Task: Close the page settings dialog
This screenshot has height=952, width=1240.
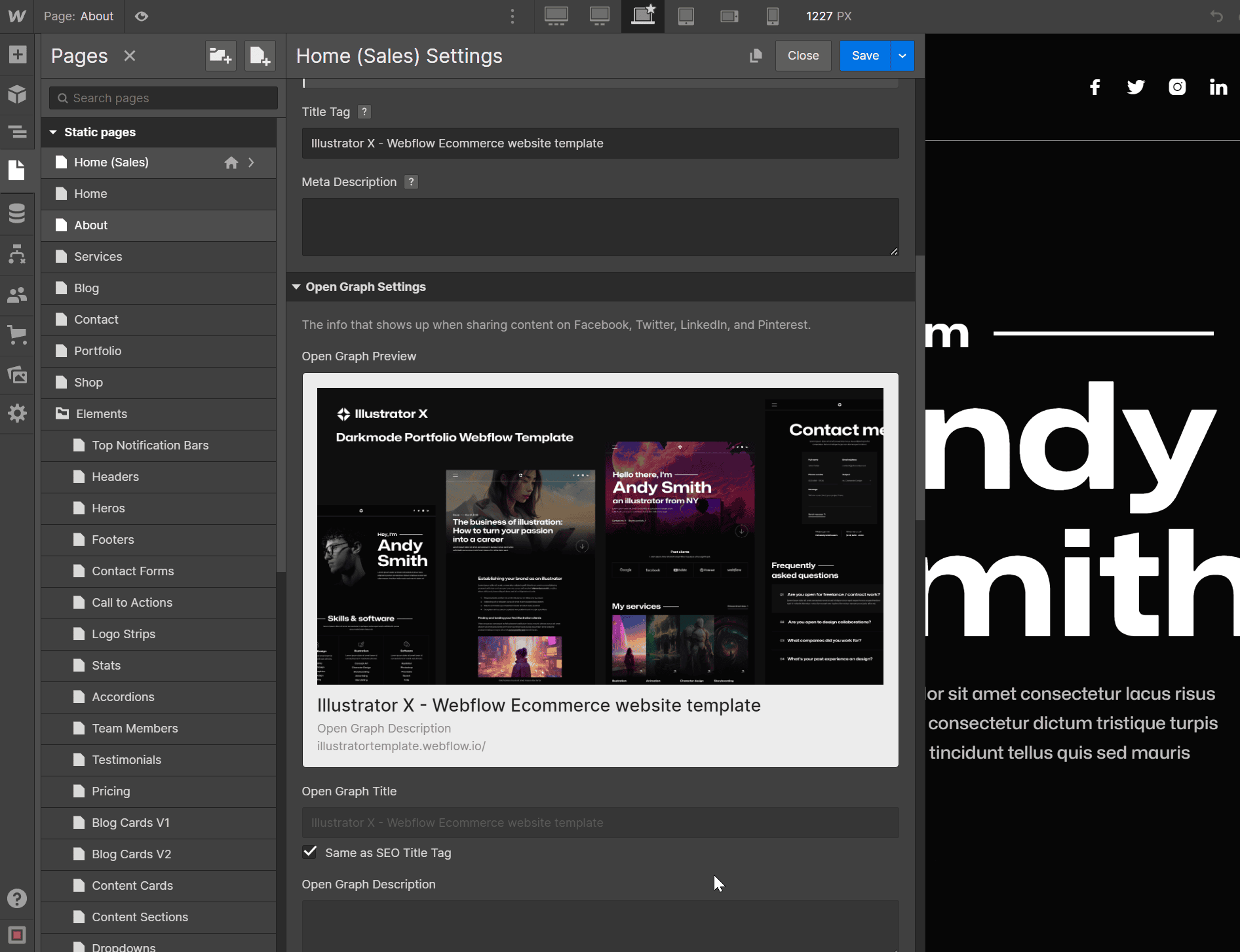Action: [803, 56]
